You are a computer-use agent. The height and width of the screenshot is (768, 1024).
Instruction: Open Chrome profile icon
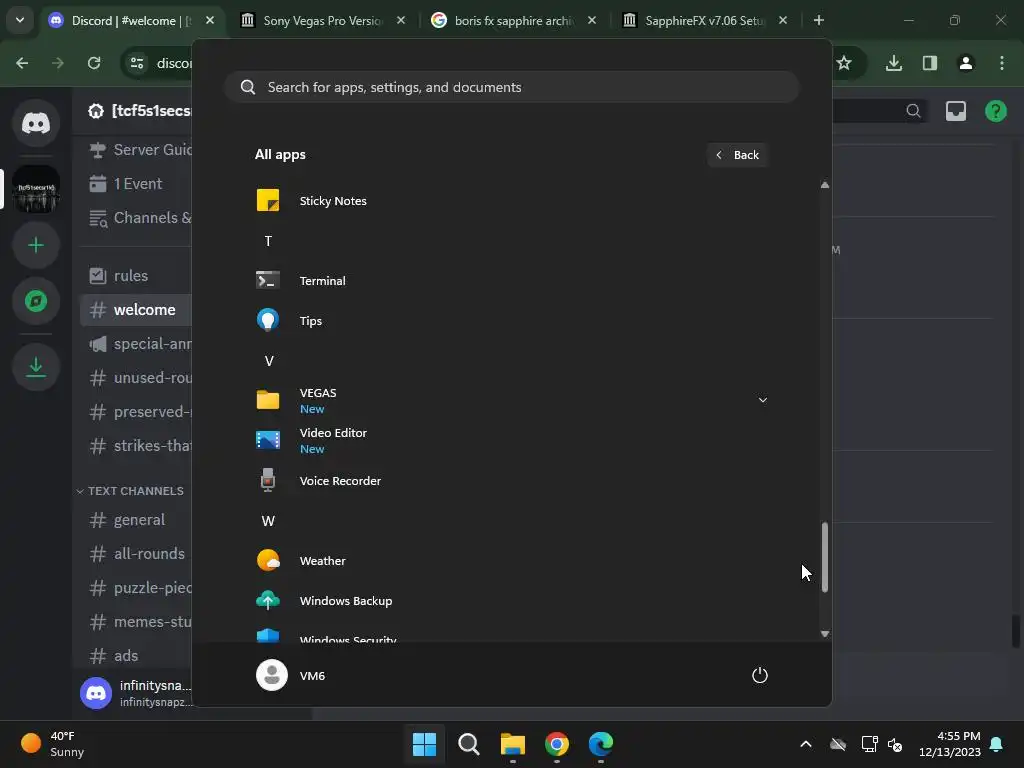[965, 63]
